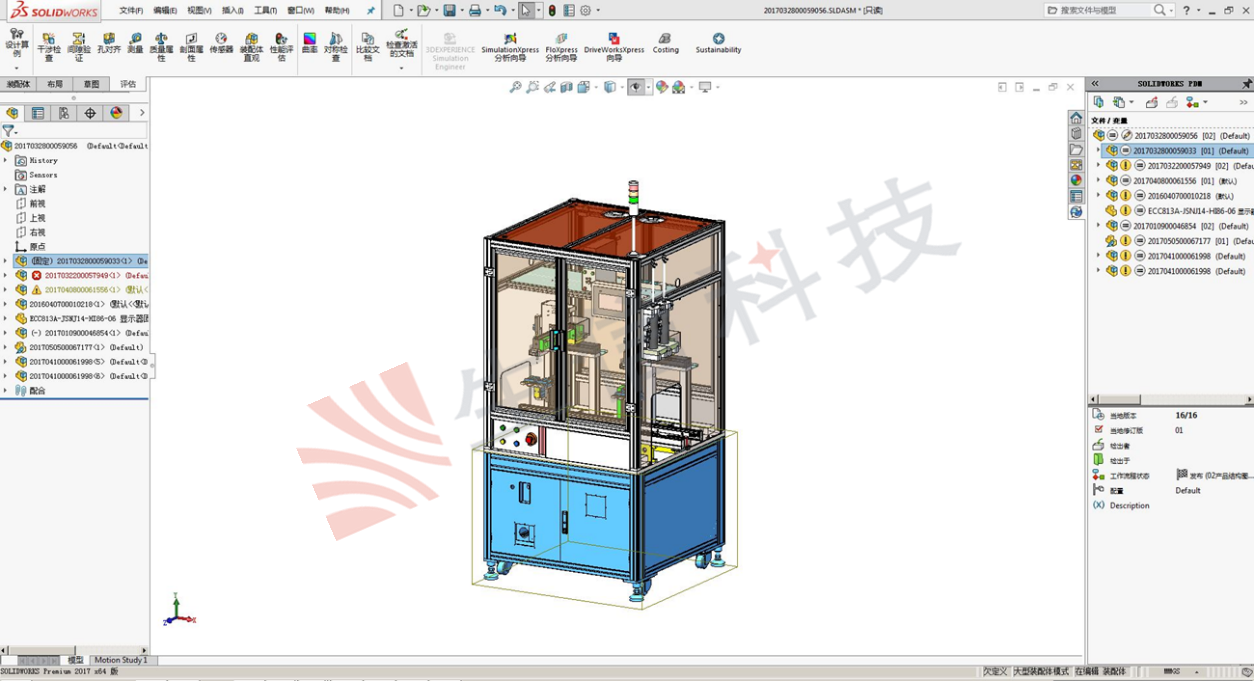Open DriveWorksXpress wizard
This screenshot has height=681, width=1254.
point(614,47)
